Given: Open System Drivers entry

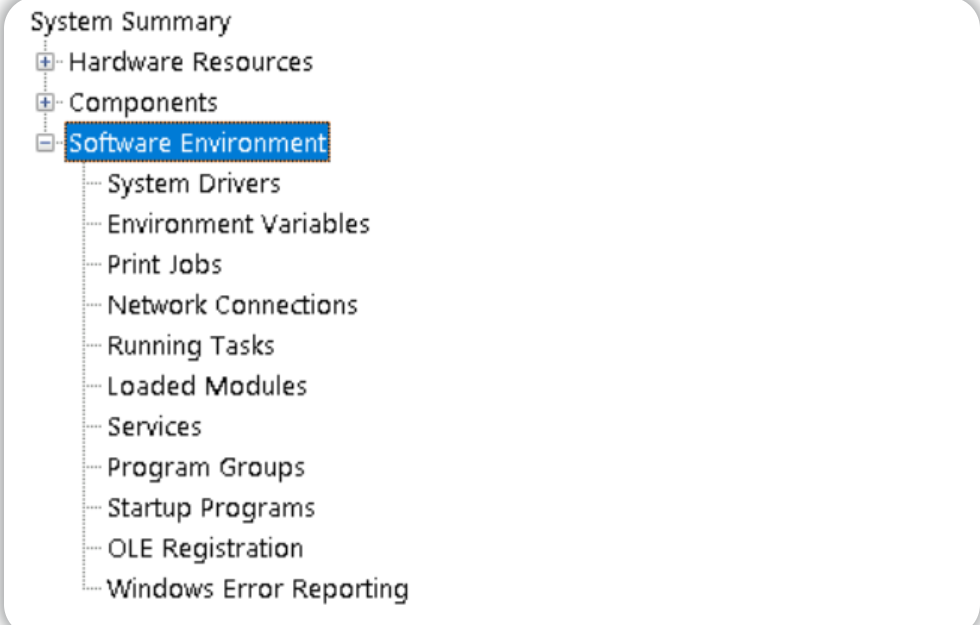Looking at the screenshot, I should pos(194,184).
